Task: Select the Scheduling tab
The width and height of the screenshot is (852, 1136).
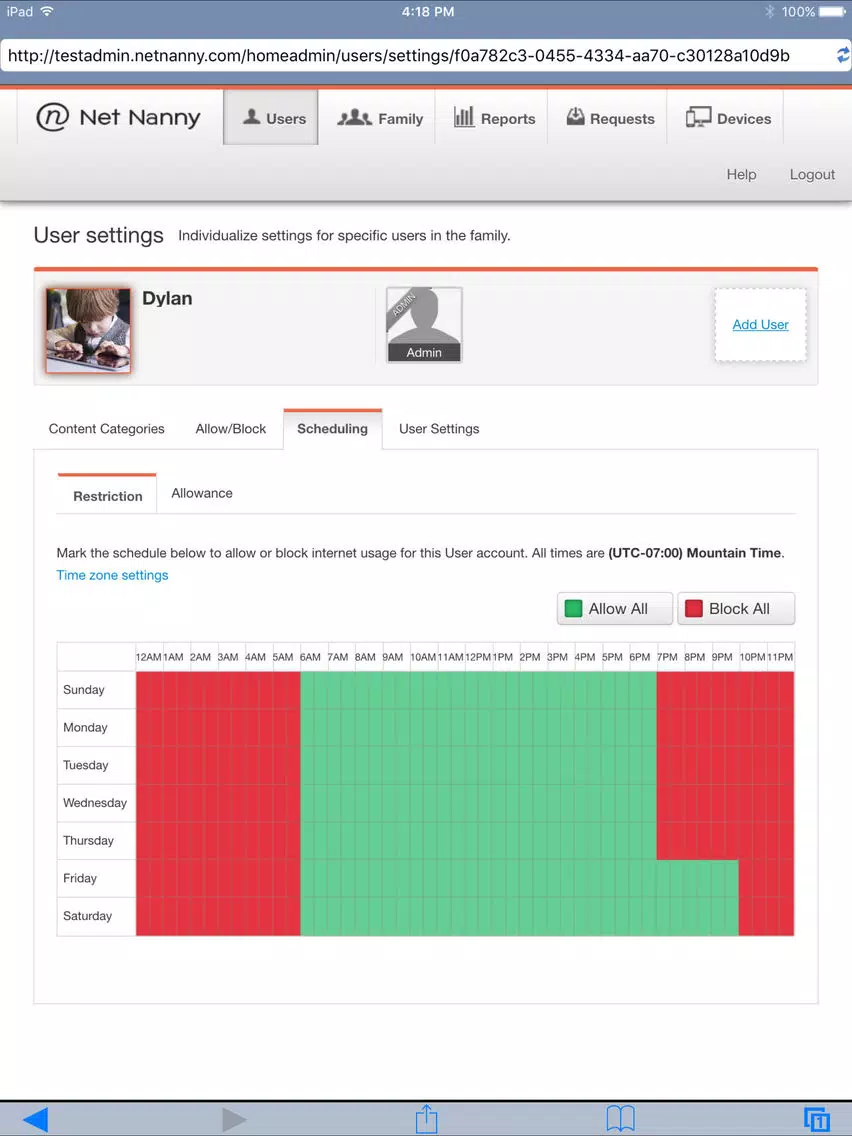Action: coord(333,429)
